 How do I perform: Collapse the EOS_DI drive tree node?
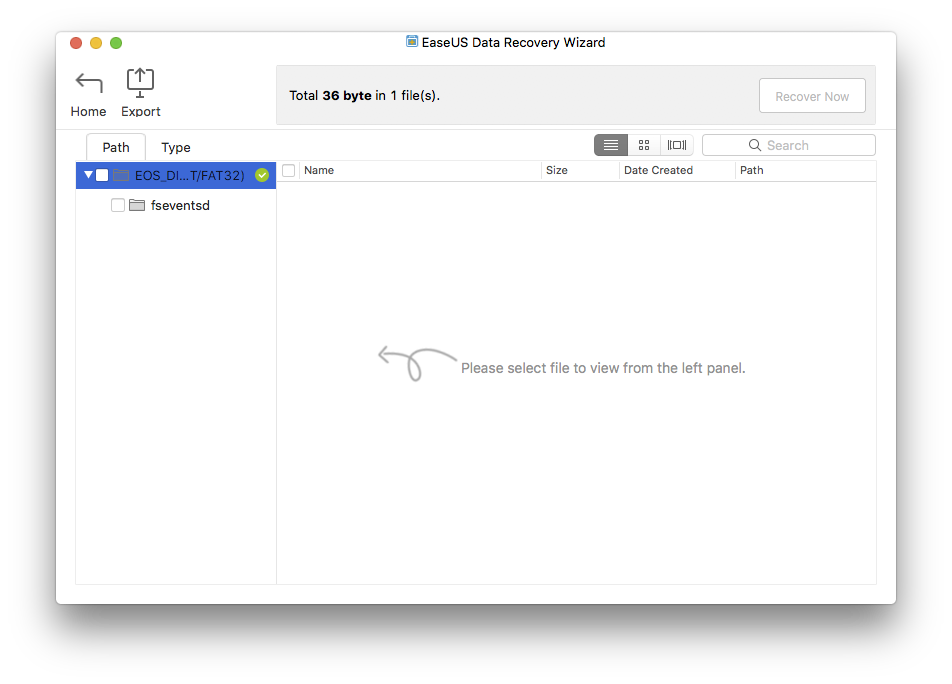[89, 175]
